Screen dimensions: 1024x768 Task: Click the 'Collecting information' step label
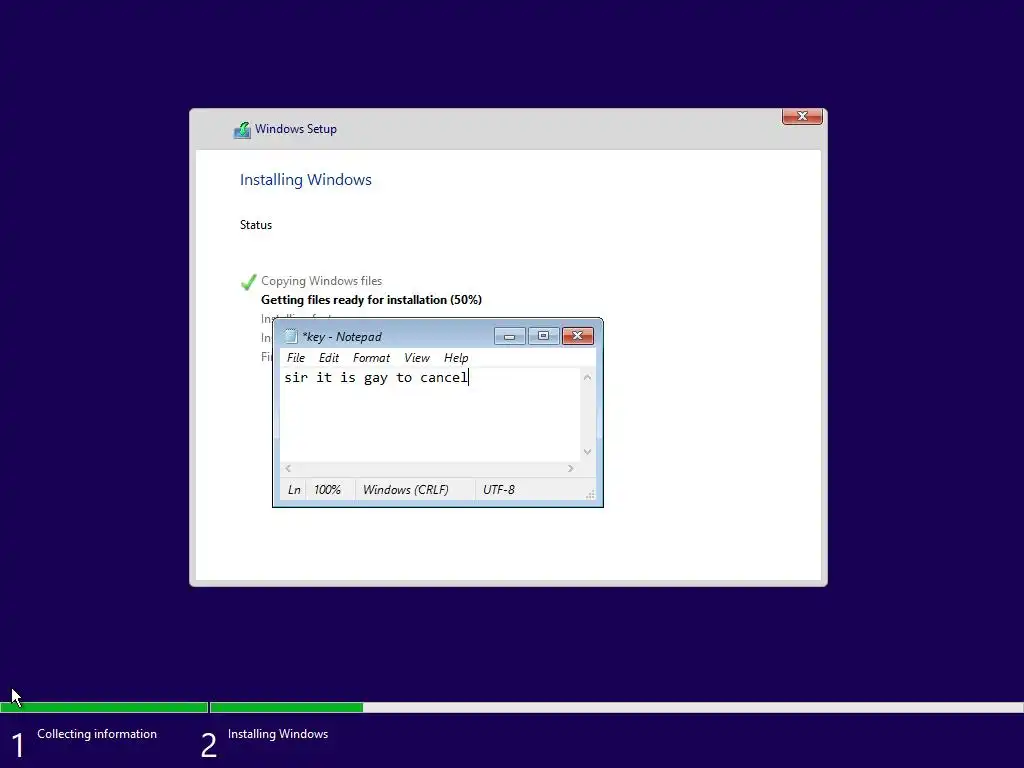[97, 734]
